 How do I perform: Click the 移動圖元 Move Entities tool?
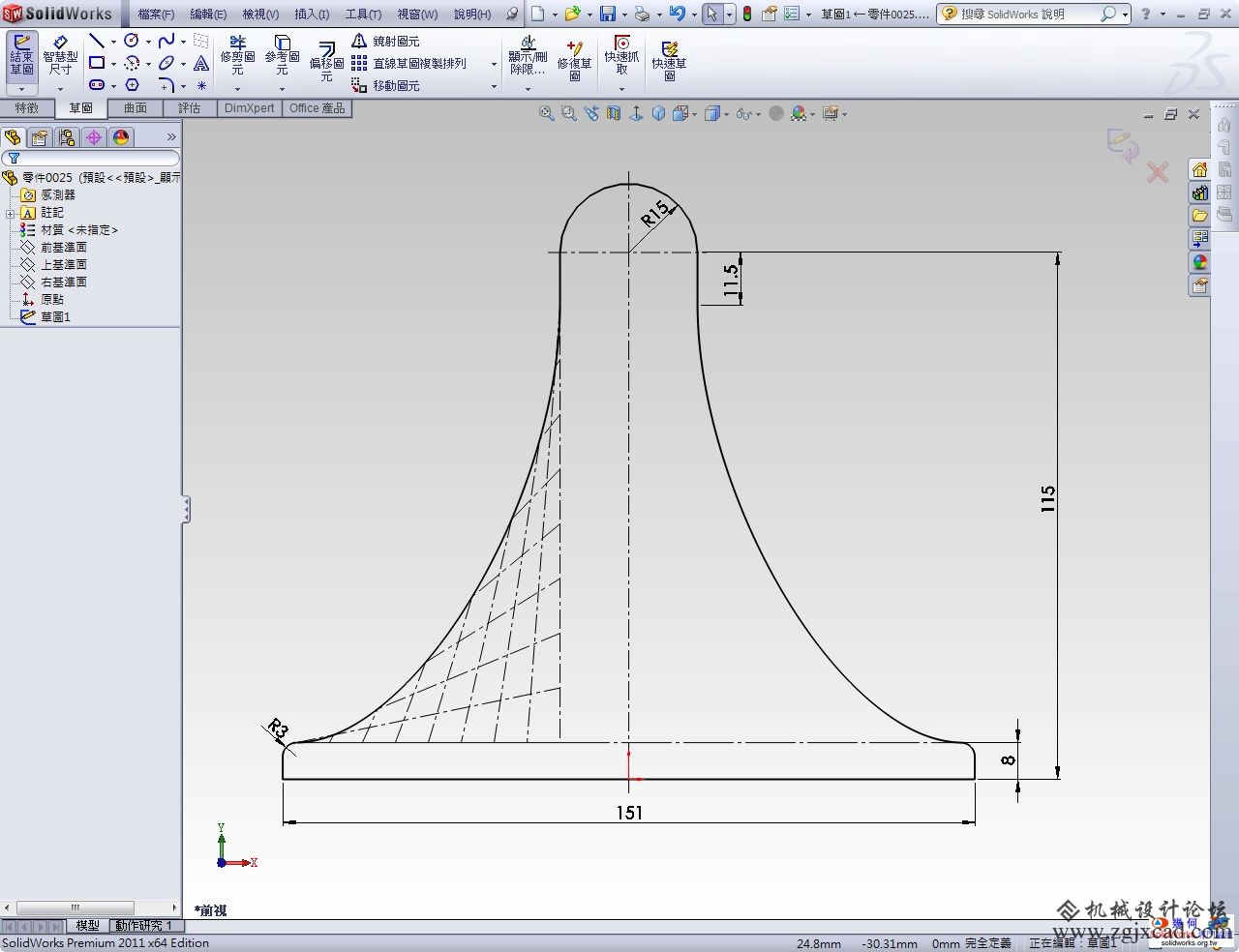pos(385,85)
